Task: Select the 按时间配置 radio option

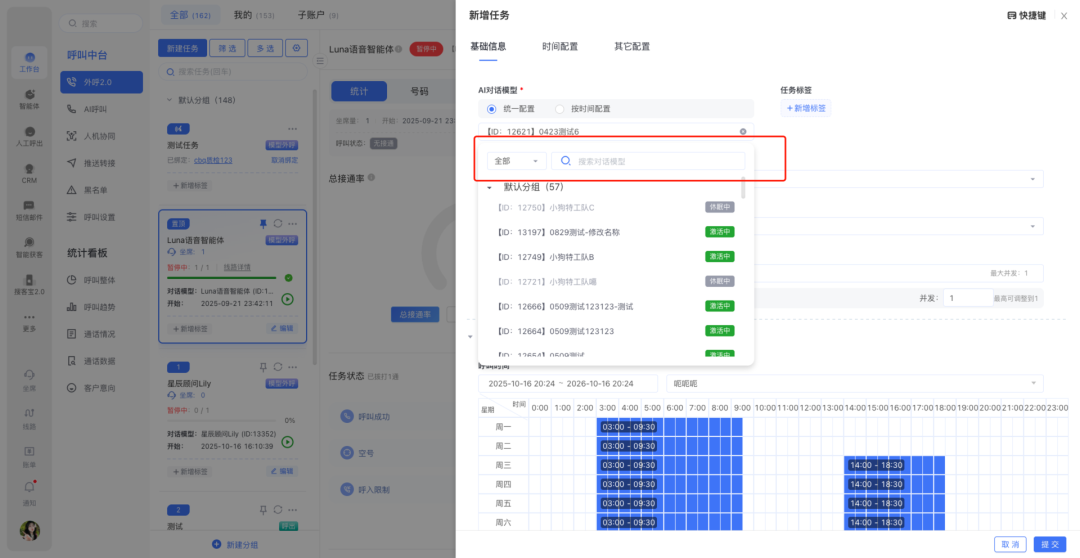Action: (561, 109)
